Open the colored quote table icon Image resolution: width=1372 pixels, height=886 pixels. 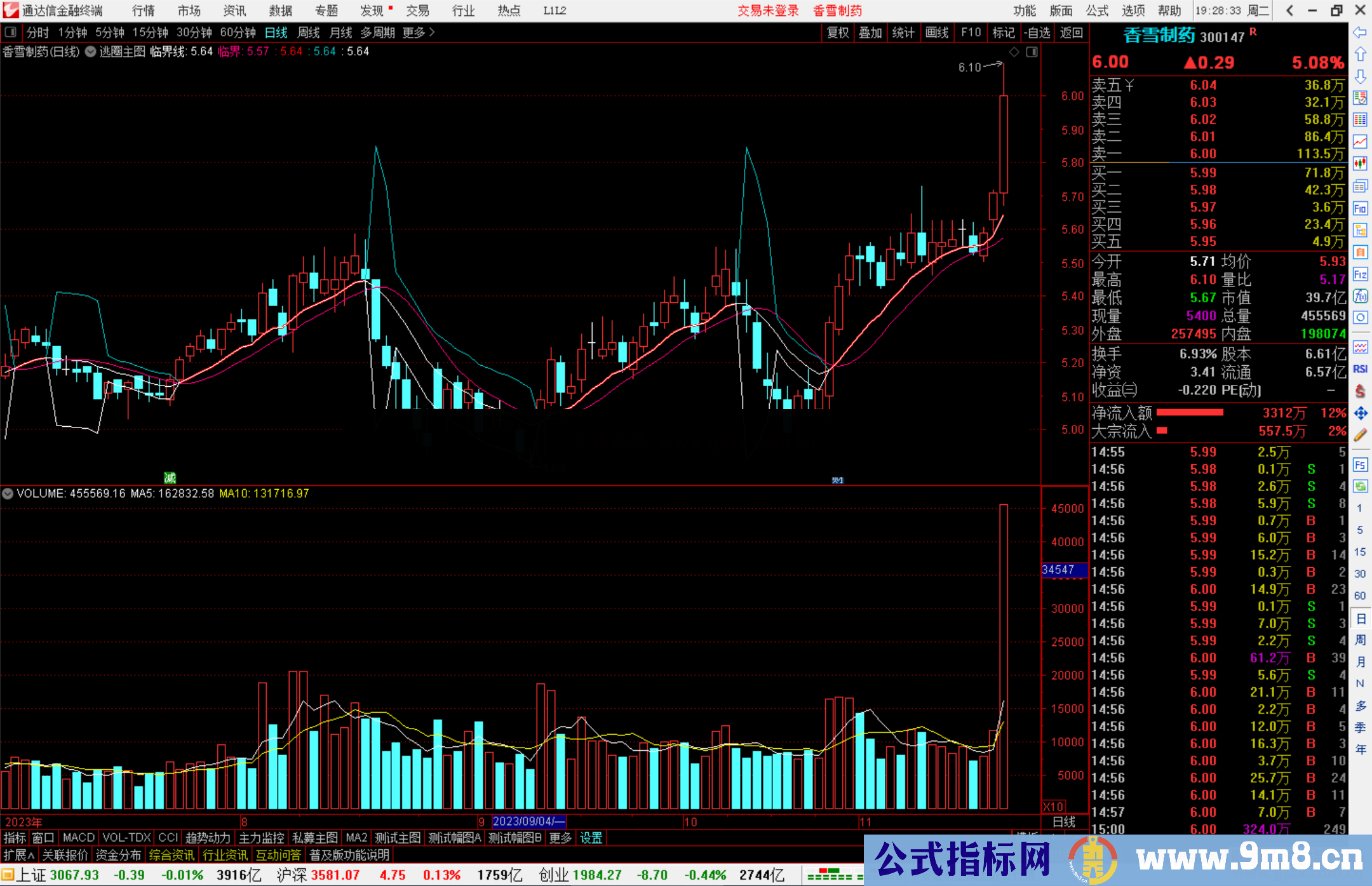[1360, 119]
